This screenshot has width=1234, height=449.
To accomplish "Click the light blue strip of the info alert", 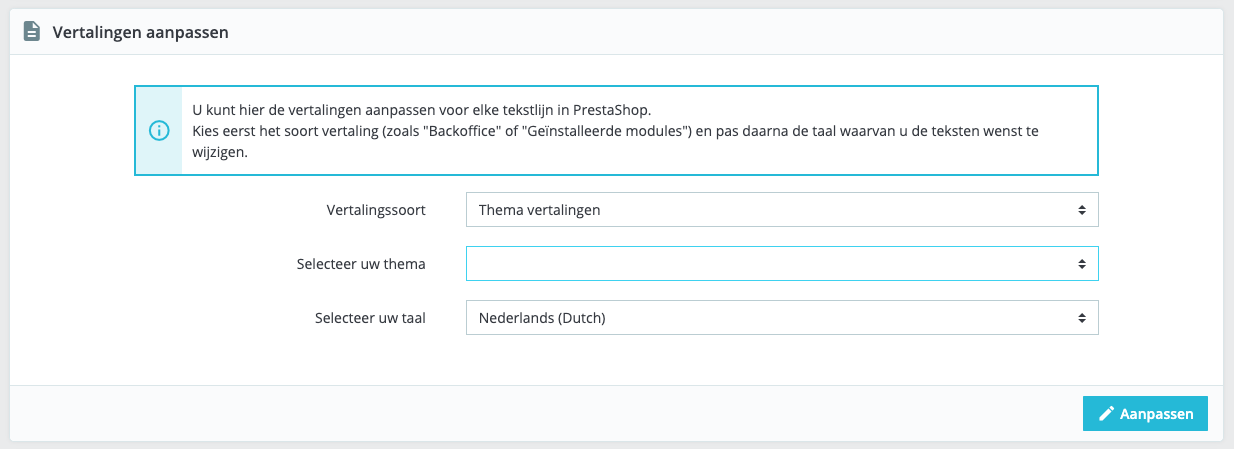I will coord(158,130).
